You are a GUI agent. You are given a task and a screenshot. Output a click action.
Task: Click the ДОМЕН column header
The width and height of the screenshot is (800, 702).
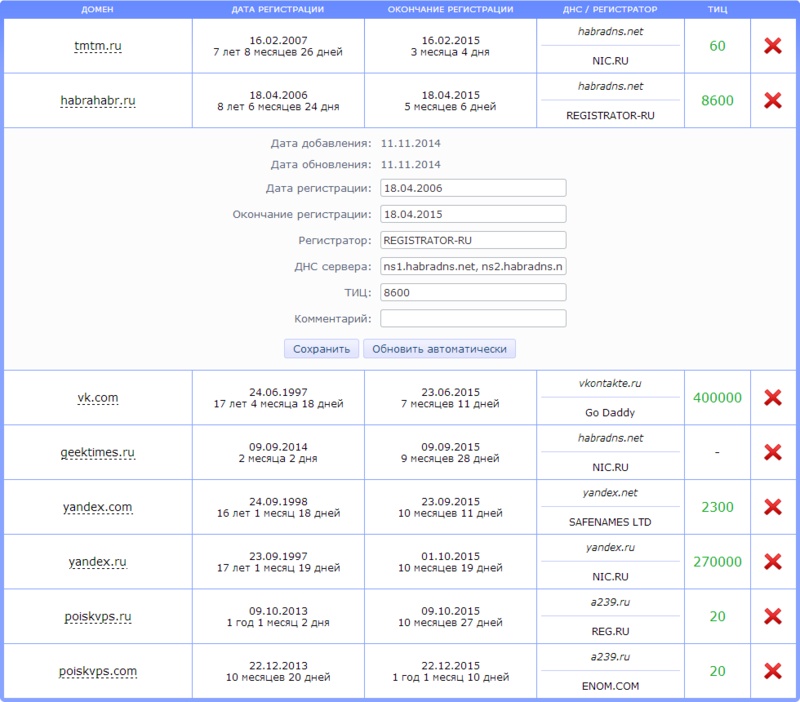[x=97, y=11]
